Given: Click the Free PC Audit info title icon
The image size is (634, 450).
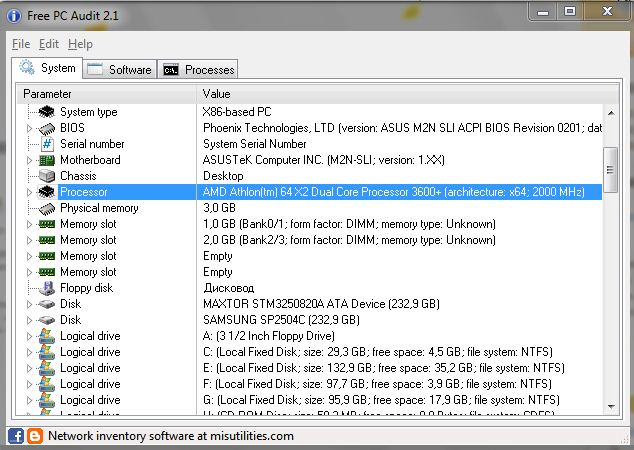Looking at the screenshot, I should click(14, 16).
